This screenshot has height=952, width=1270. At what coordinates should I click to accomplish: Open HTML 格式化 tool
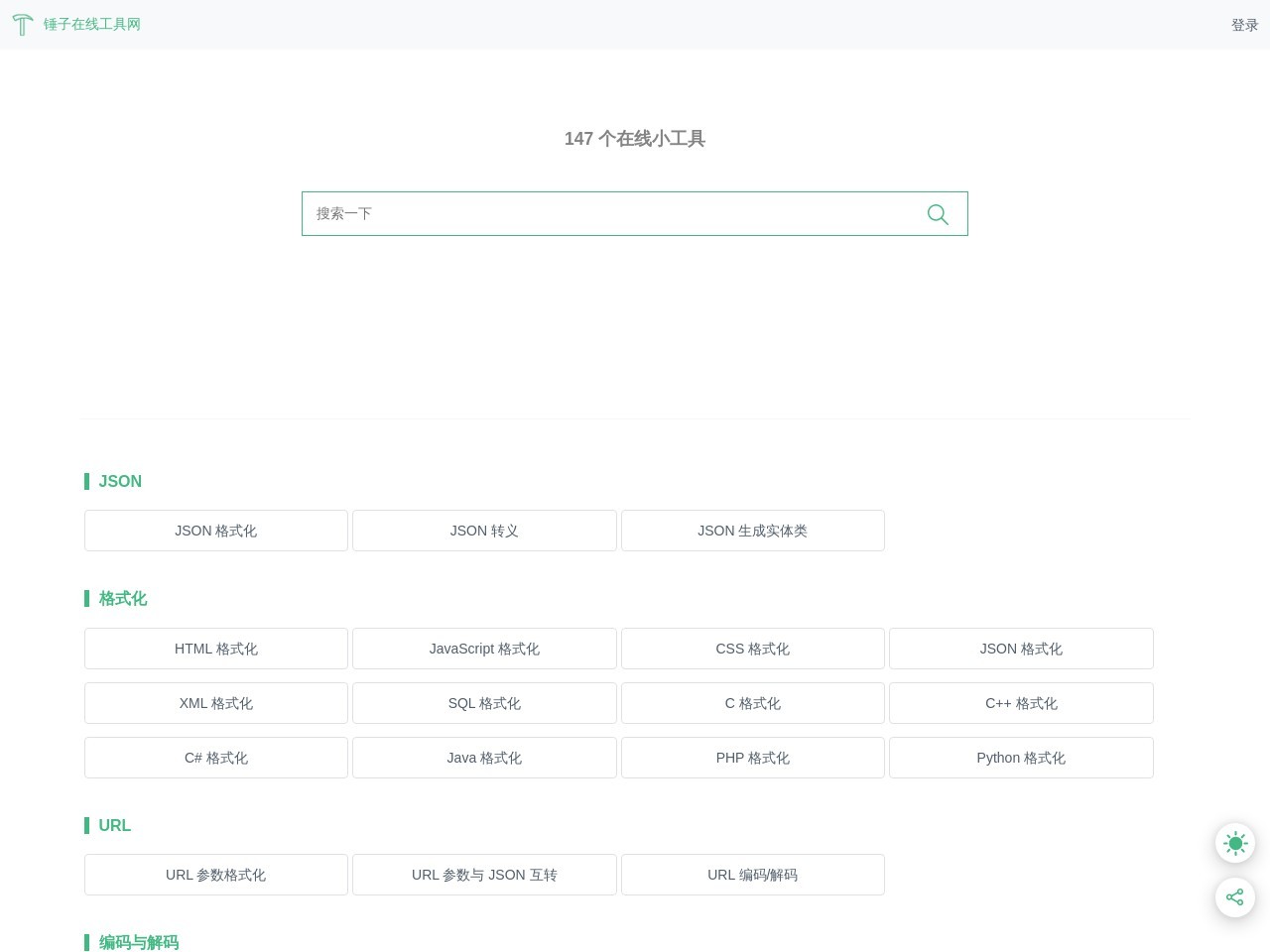point(216,649)
